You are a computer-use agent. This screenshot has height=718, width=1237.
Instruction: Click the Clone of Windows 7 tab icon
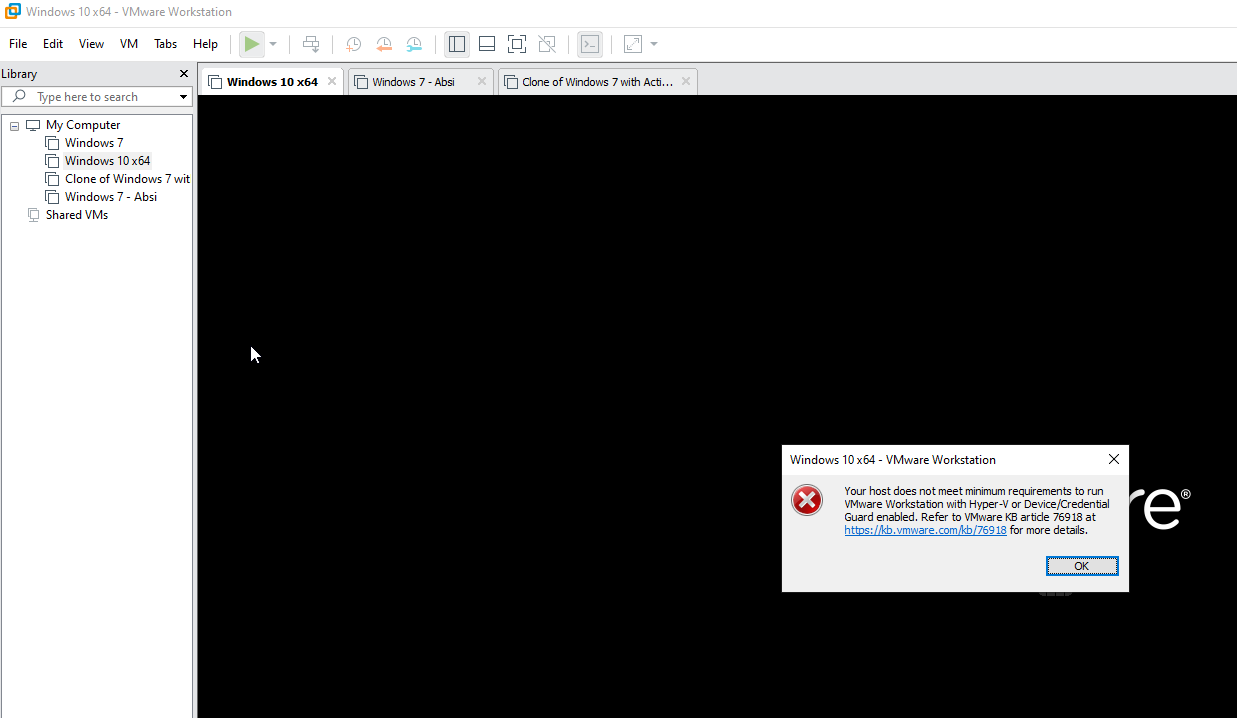[x=511, y=82]
